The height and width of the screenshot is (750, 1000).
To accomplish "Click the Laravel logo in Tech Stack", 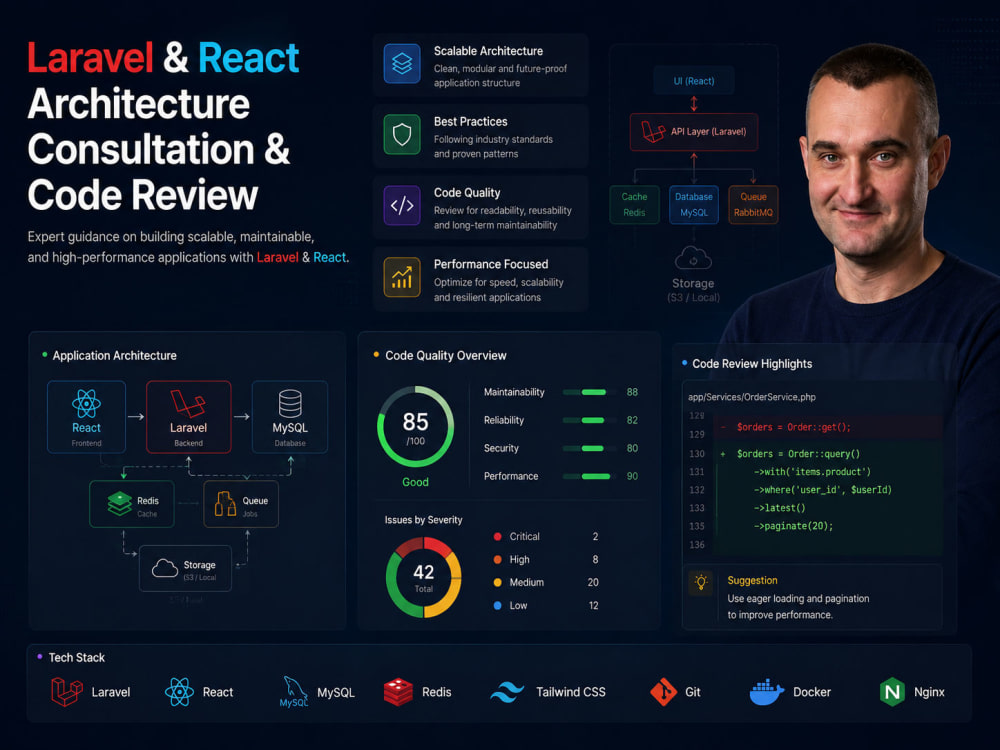I will click(x=66, y=692).
